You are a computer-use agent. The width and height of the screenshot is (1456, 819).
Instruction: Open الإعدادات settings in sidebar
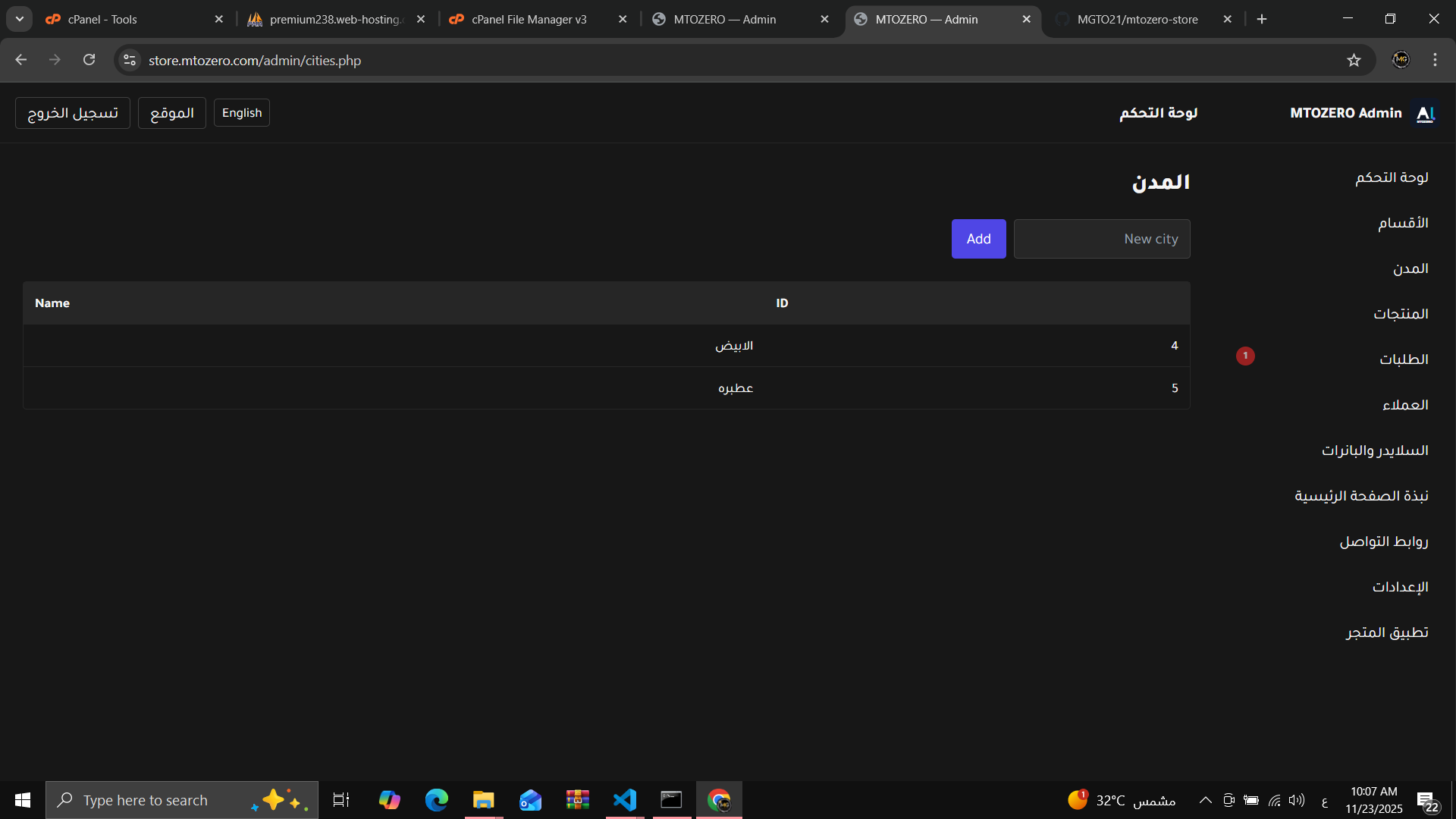(1400, 587)
